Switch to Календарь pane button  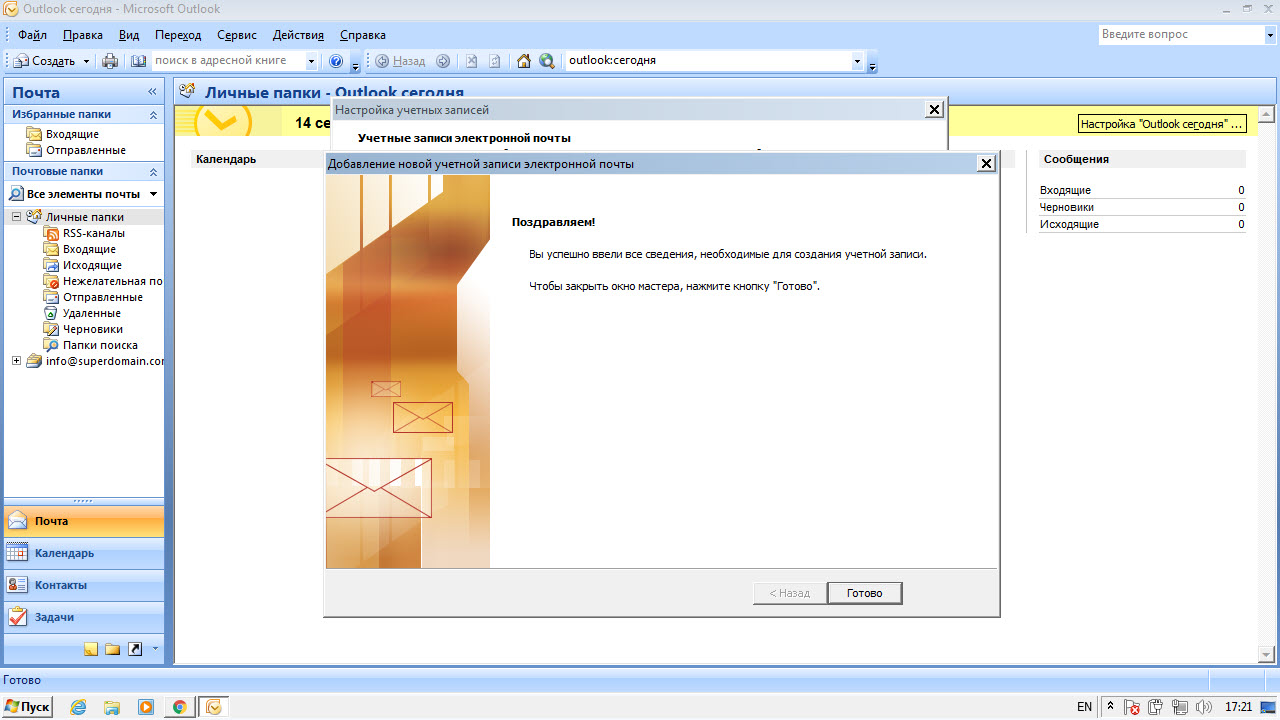pos(83,553)
